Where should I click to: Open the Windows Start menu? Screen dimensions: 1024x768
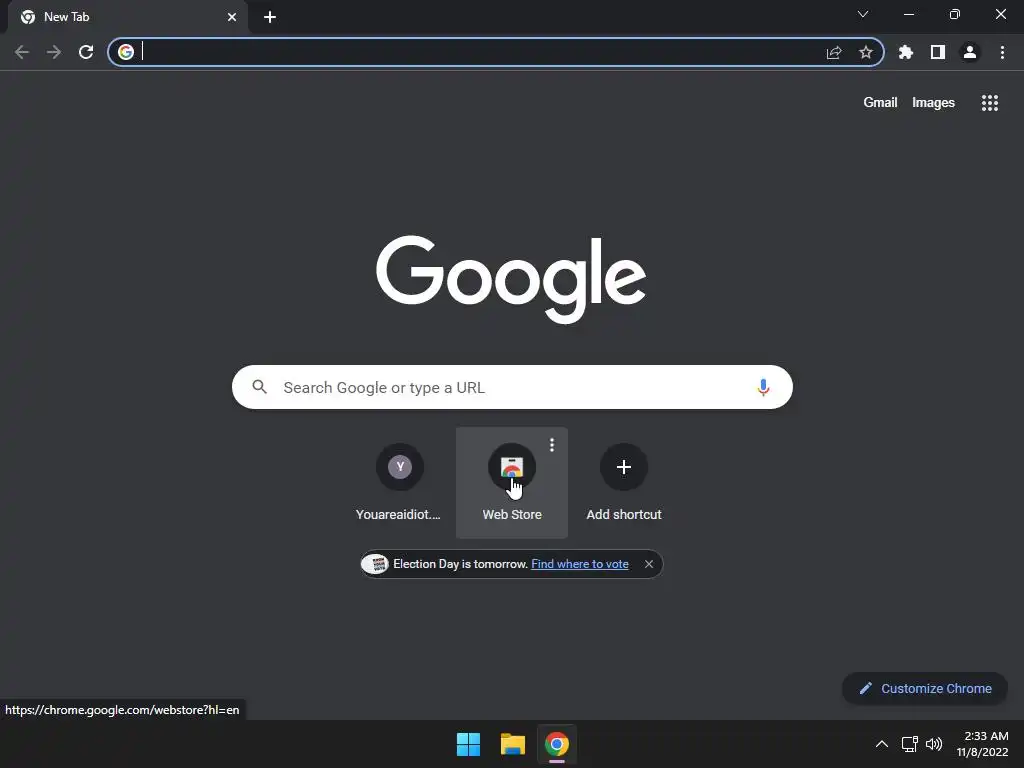(468, 744)
